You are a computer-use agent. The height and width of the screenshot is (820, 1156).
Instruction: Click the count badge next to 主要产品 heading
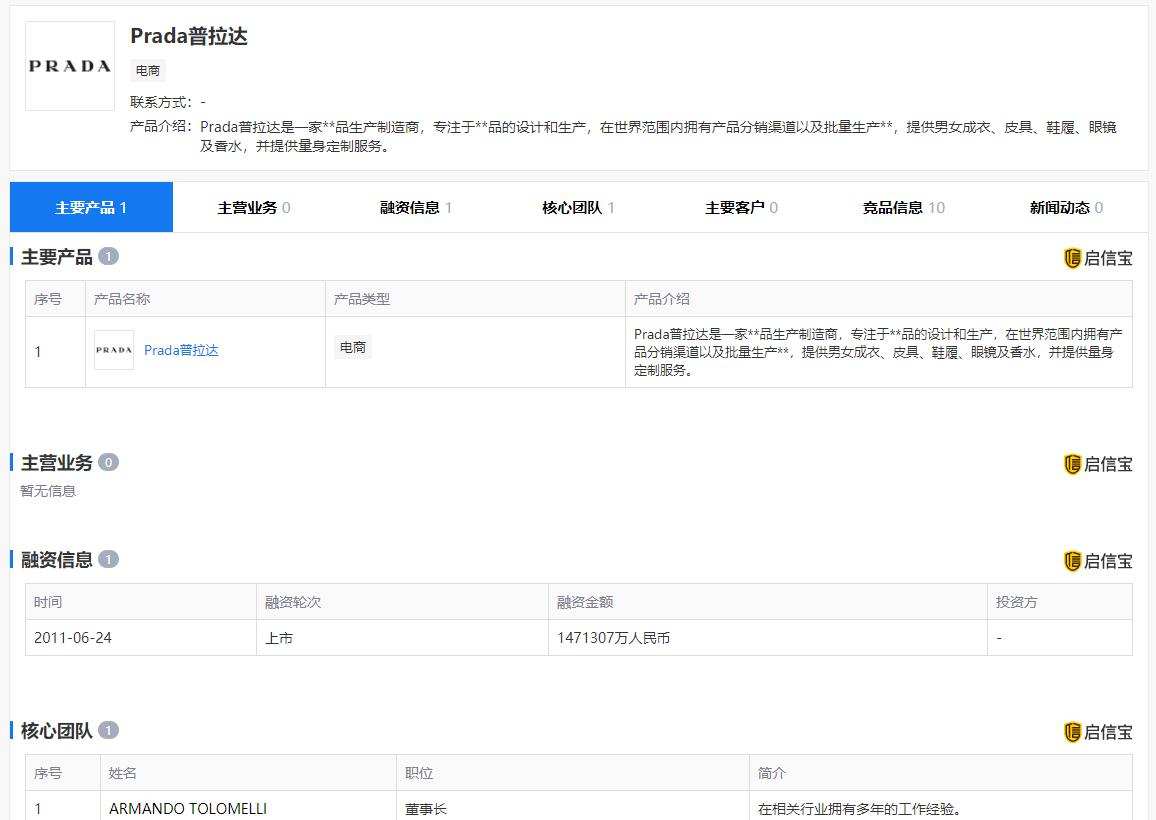[108, 256]
